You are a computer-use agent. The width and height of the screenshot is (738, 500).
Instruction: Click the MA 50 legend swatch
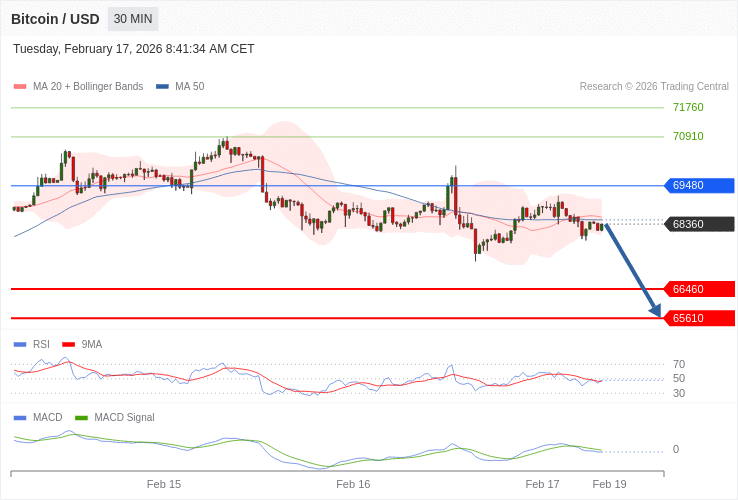pyautogui.click(x=162, y=87)
